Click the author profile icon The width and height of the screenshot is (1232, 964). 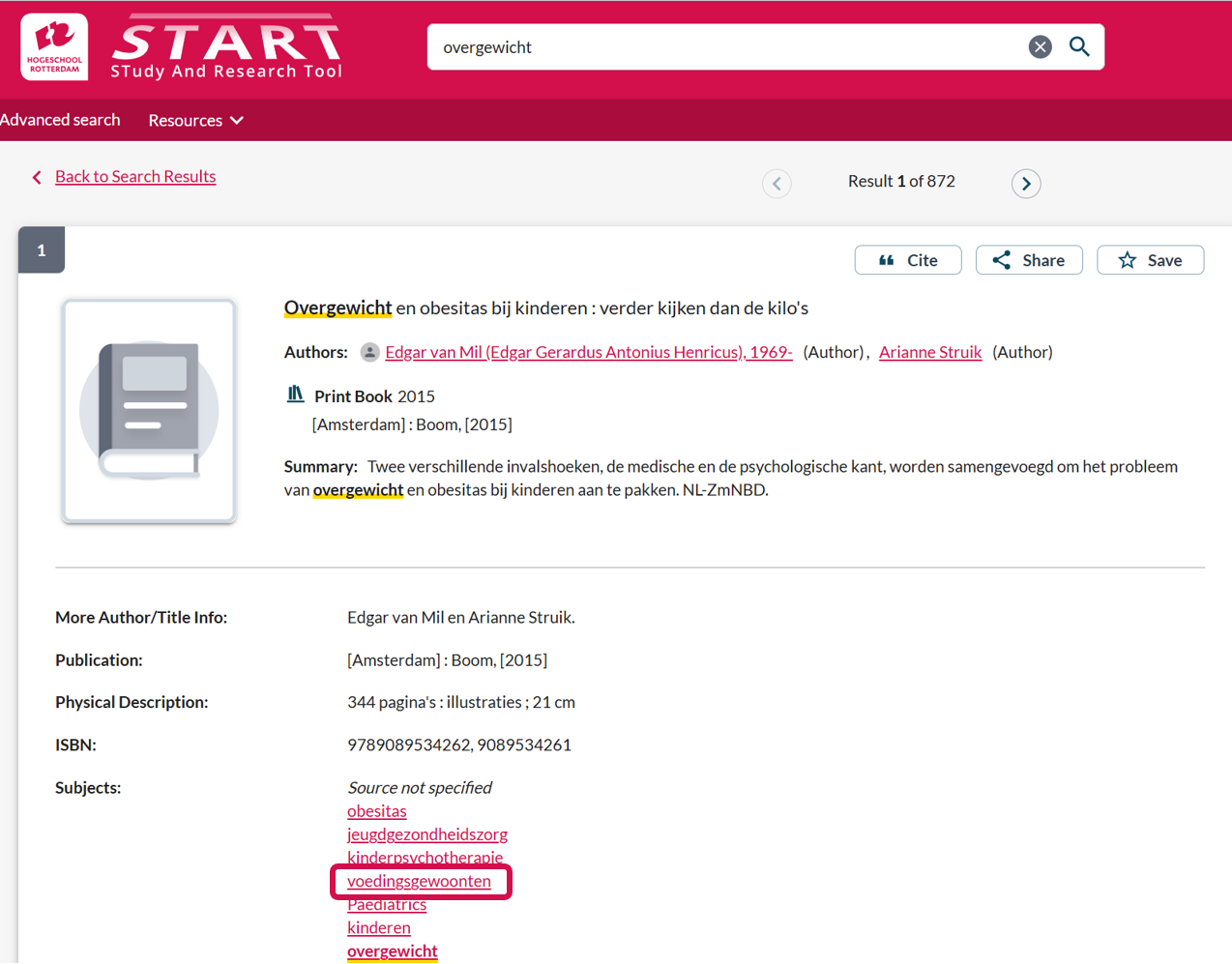[369, 353]
